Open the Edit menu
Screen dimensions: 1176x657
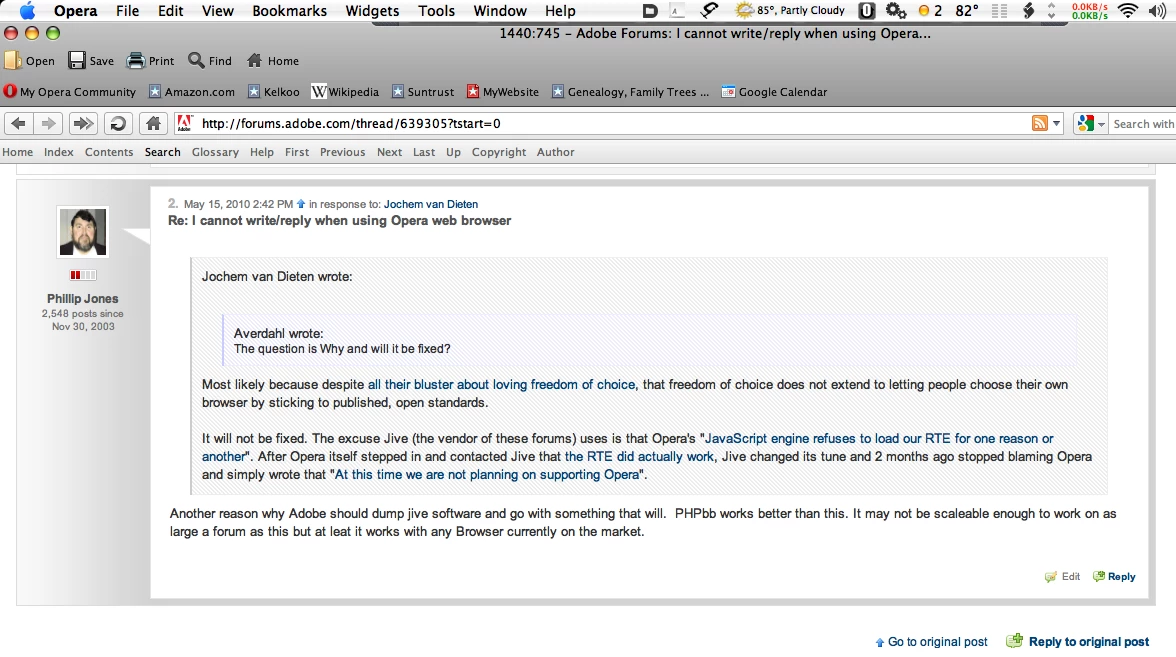(170, 10)
